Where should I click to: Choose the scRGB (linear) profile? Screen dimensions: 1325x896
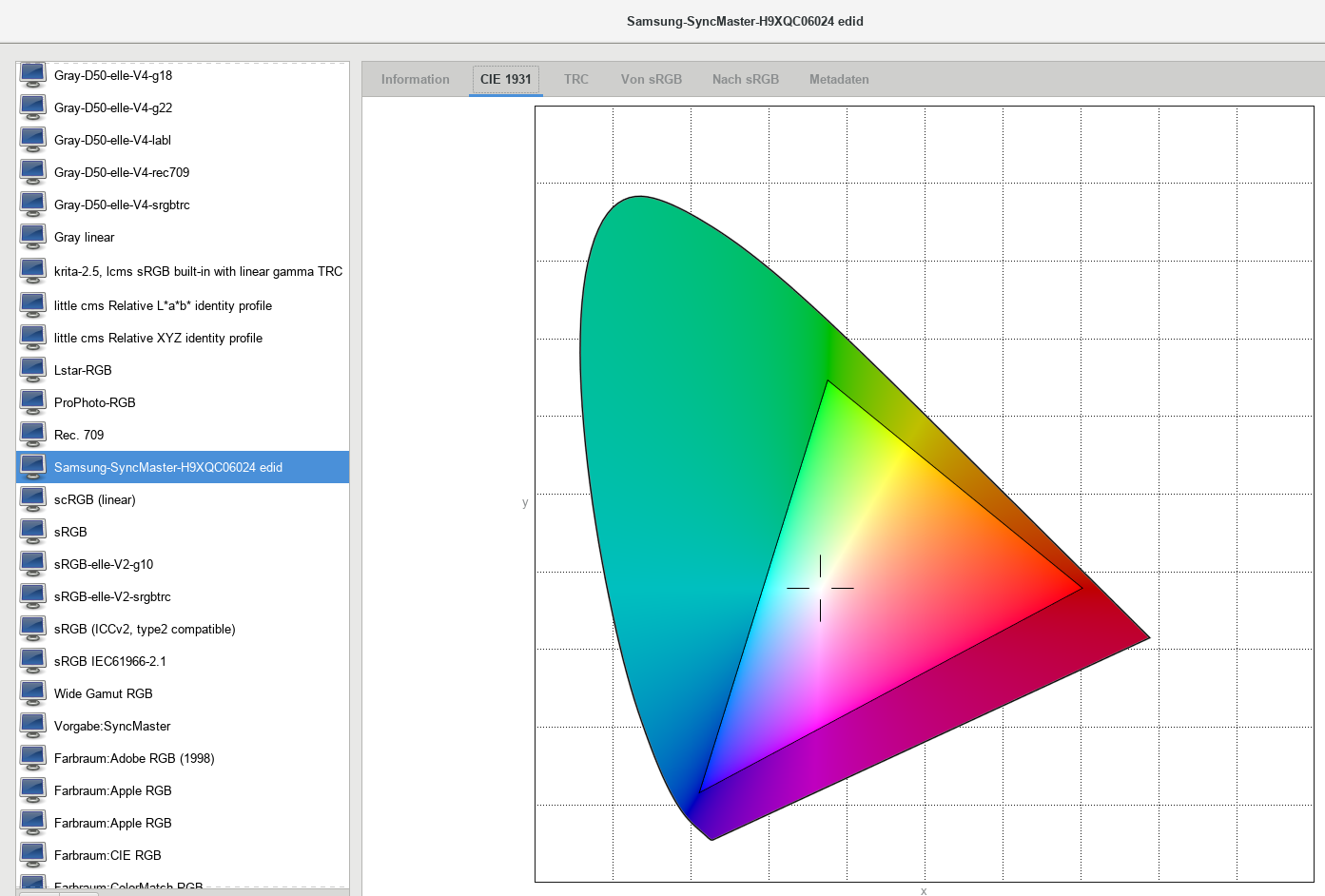[x=183, y=499]
